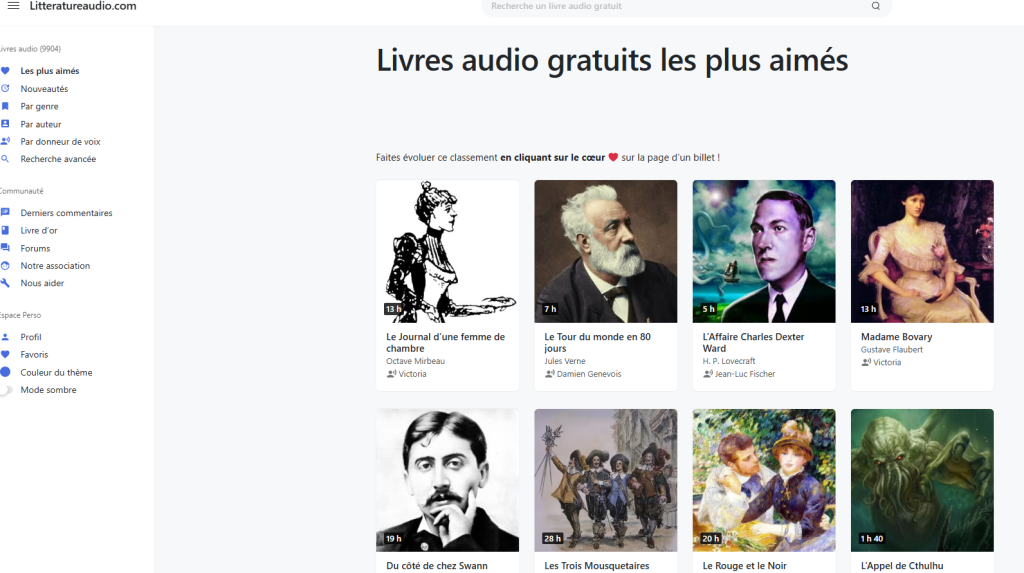Open the L'Appel de Cthulhu cover thumbnail

921,480
